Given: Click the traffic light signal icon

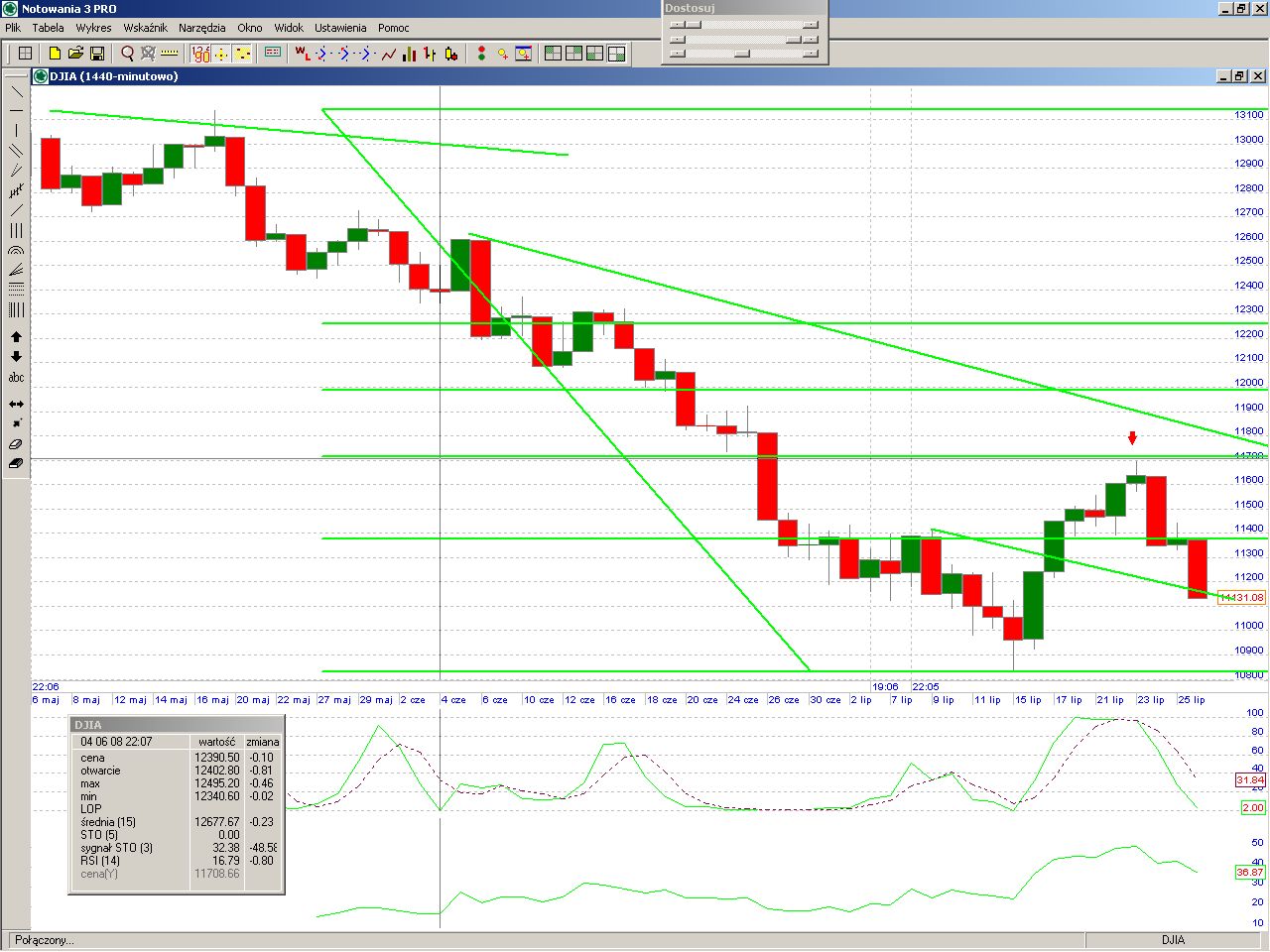Looking at the screenshot, I should 481,54.
